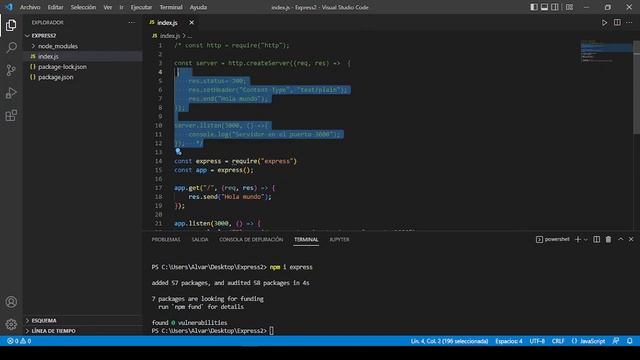This screenshot has height=360, width=640.
Task: Toggle secondary sidebar layout icon
Action: pyautogui.click(x=555, y=7)
